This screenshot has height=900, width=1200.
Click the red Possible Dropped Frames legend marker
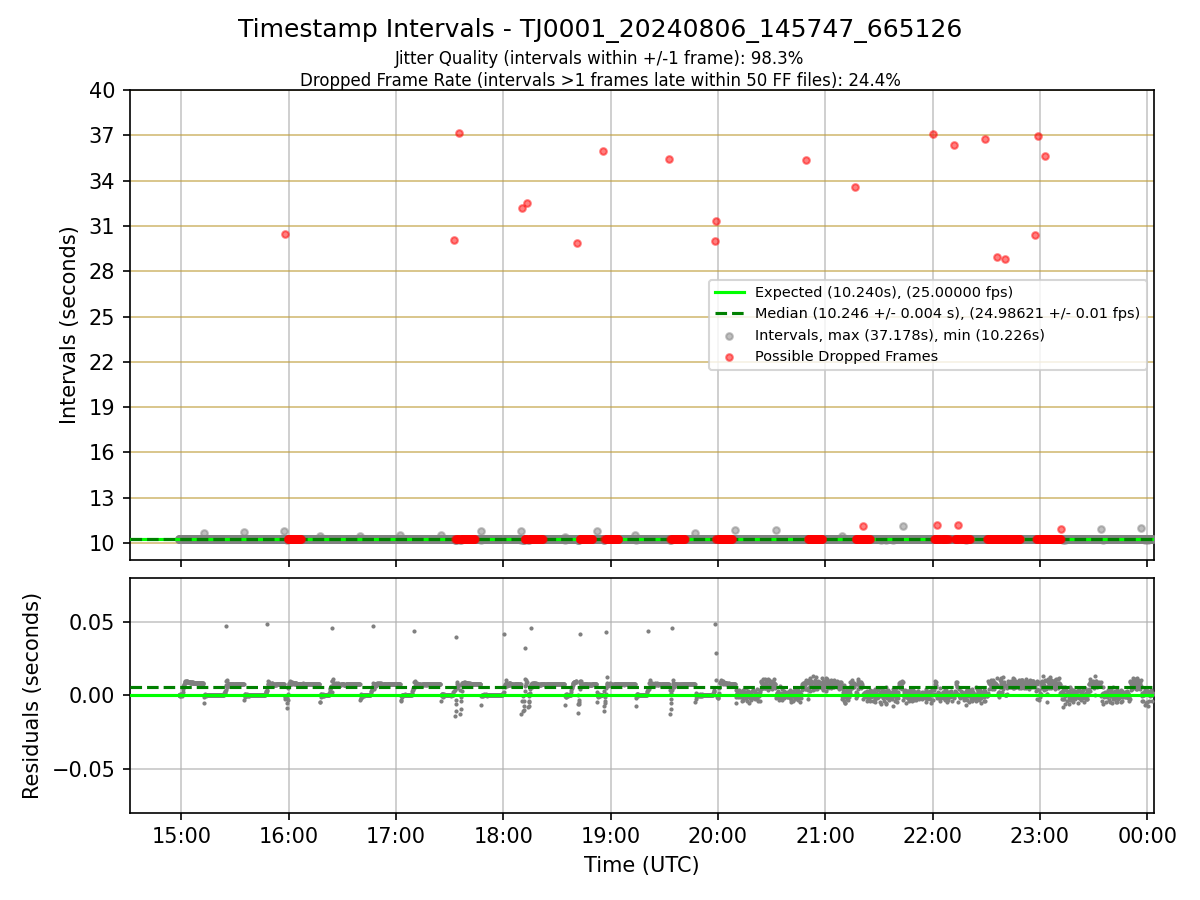[x=730, y=356]
